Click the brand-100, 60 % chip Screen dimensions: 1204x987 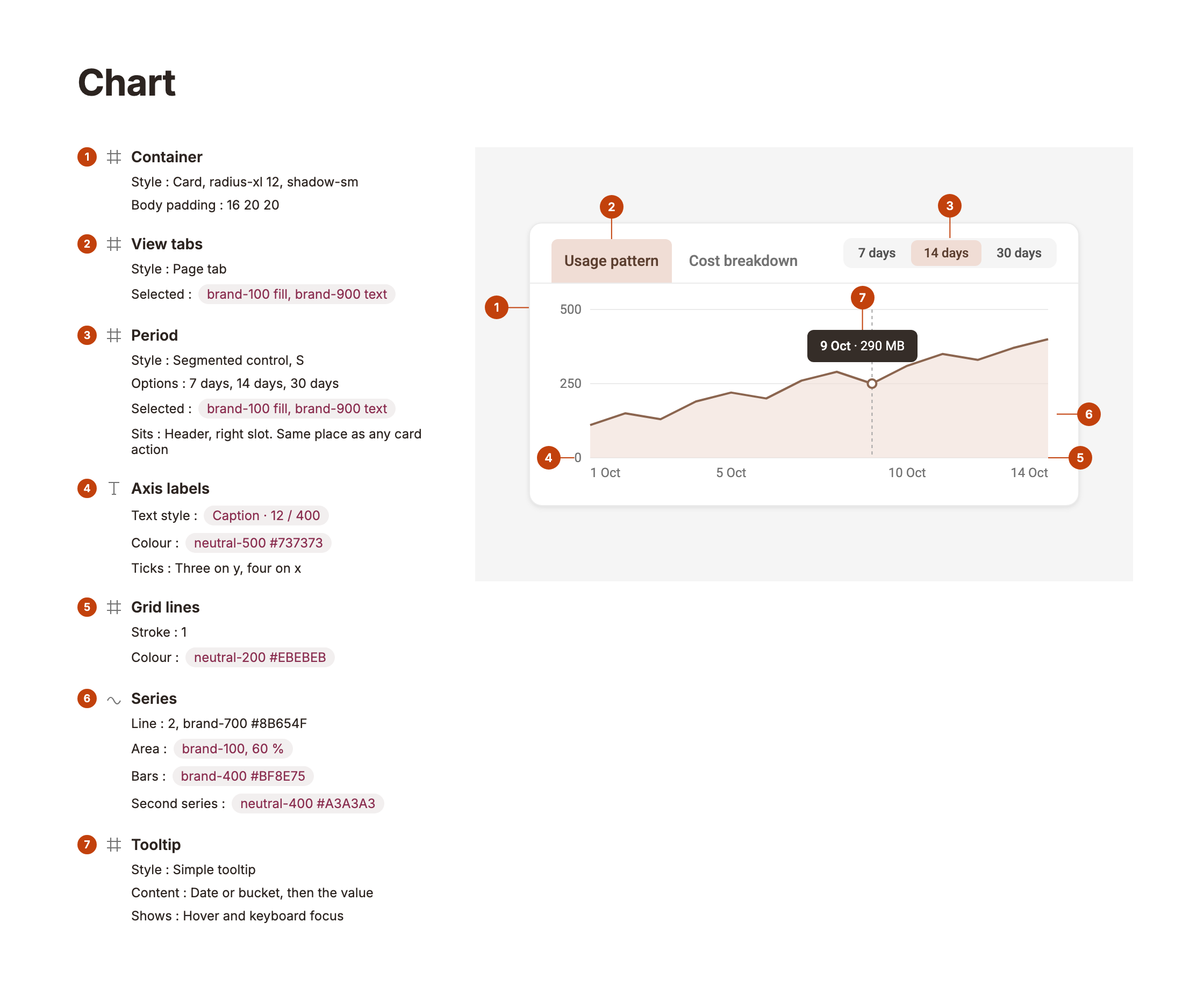coord(233,748)
